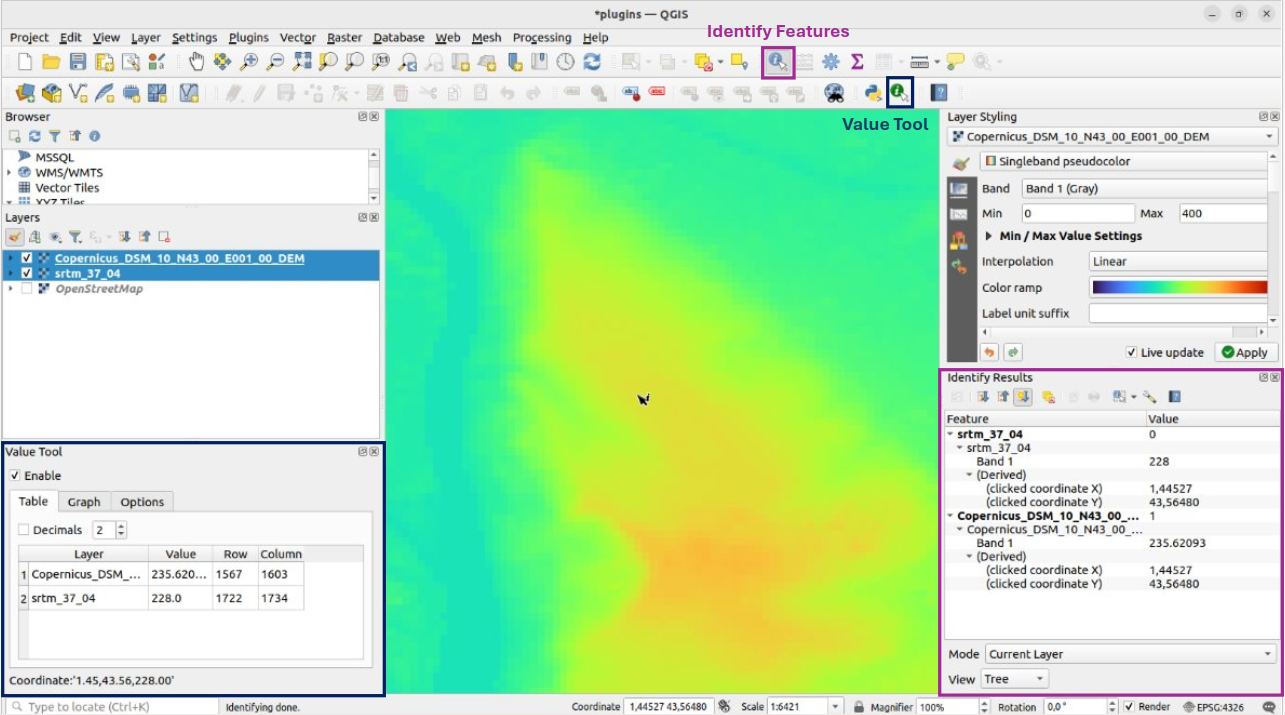The height and width of the screenshot is (715, 1285).
Task: Click the Zoom In magnifier tool
Action: pyautogui.click(x=249, y=62)
